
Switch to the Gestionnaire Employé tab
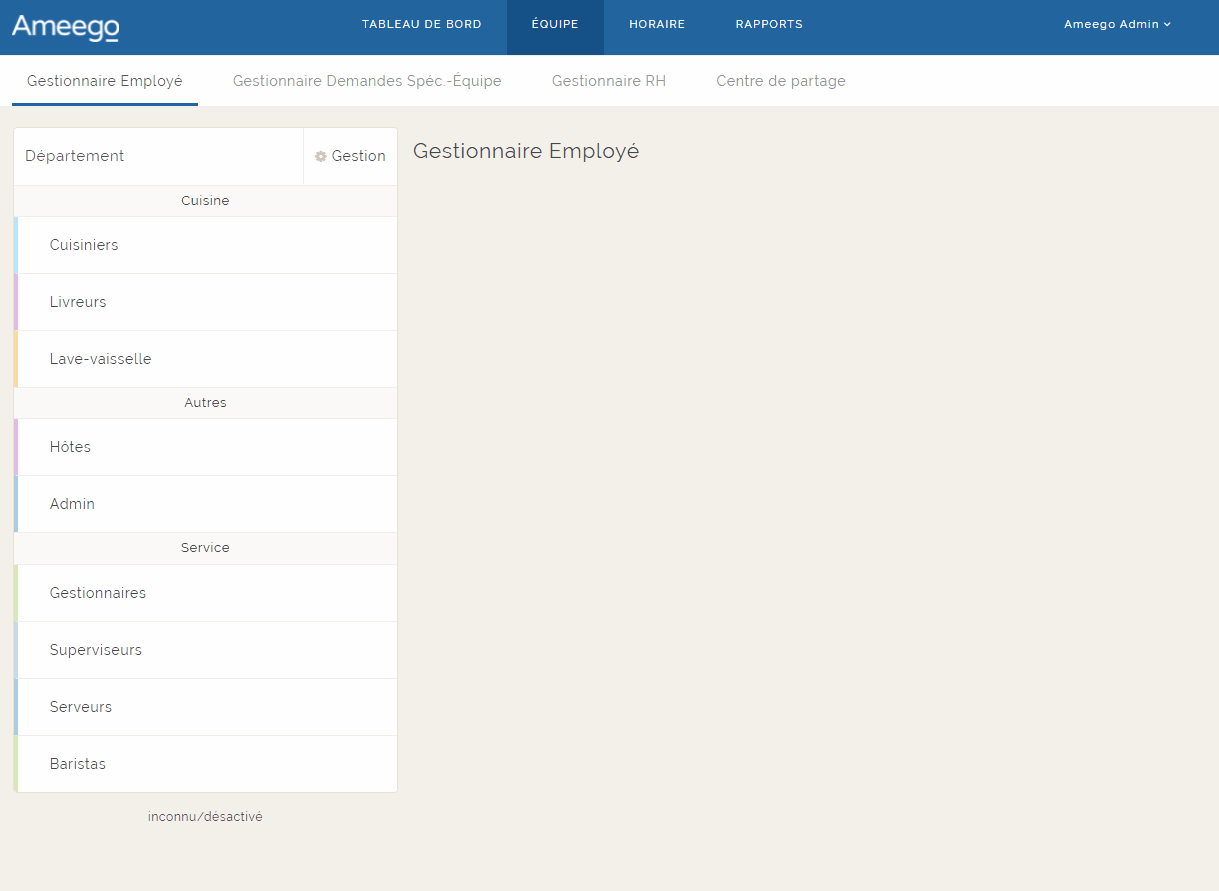[105, 81]
